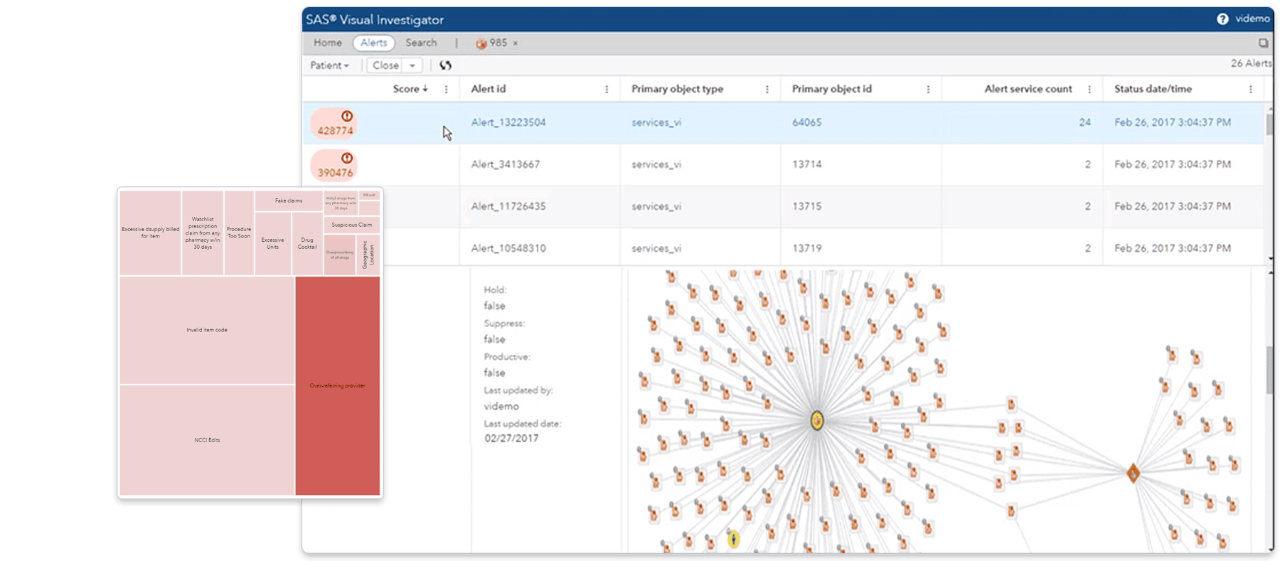Click the score badge 390476
Screen dimensions: 1280x561
coord(335,165)
